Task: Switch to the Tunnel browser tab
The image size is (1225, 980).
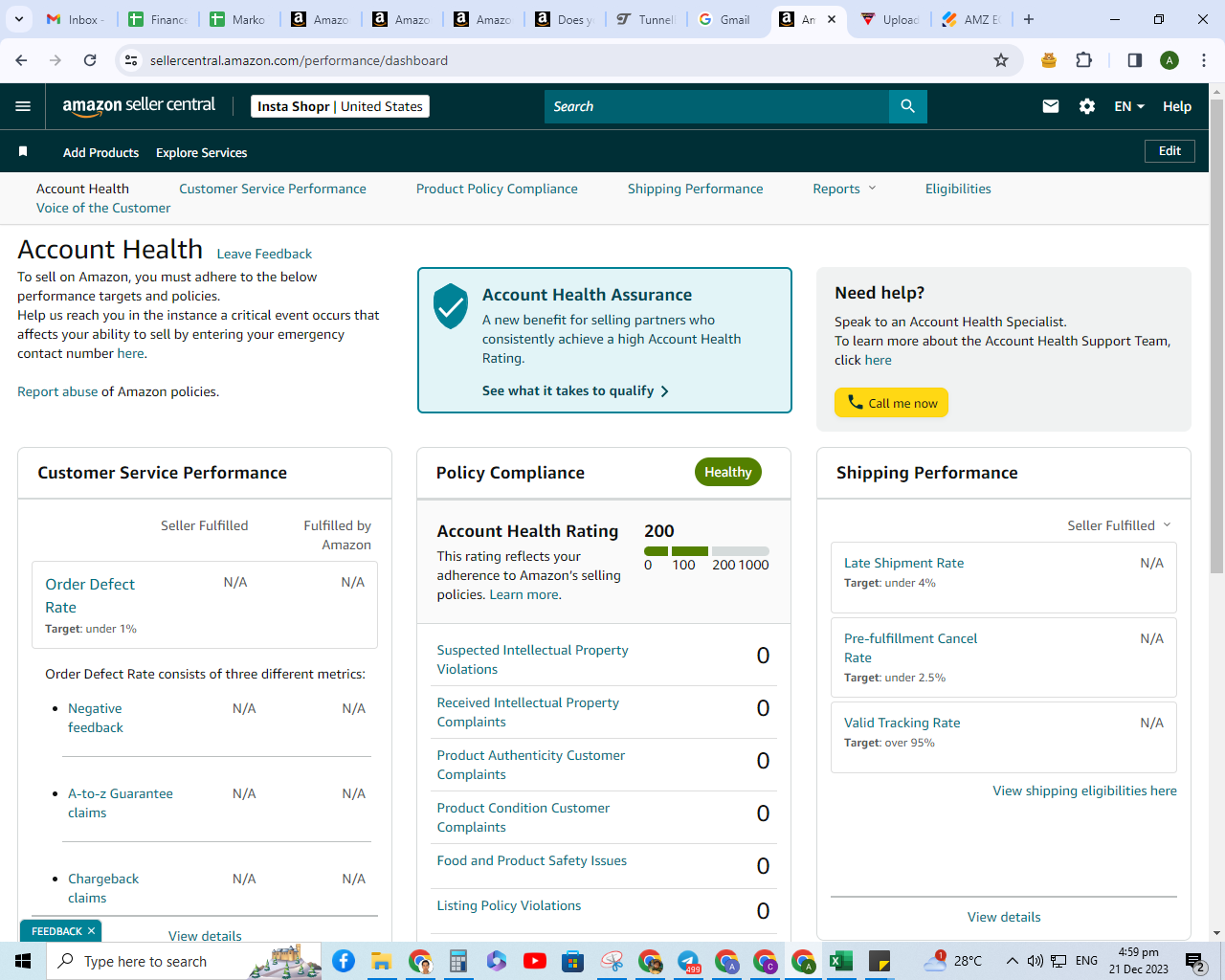Action: [x=647, y=19]
